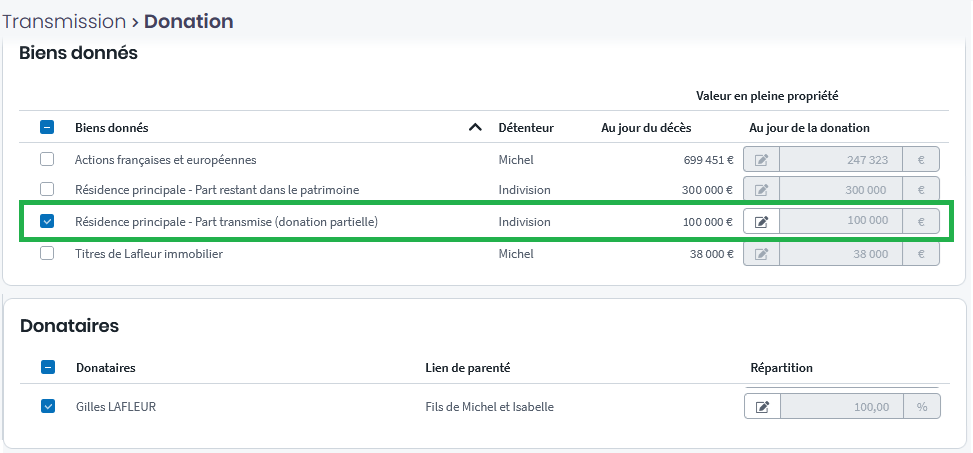
Task: Toggle select-all checkbox in Donataires header
Action: pyautogui.click(x=47, y=368)
